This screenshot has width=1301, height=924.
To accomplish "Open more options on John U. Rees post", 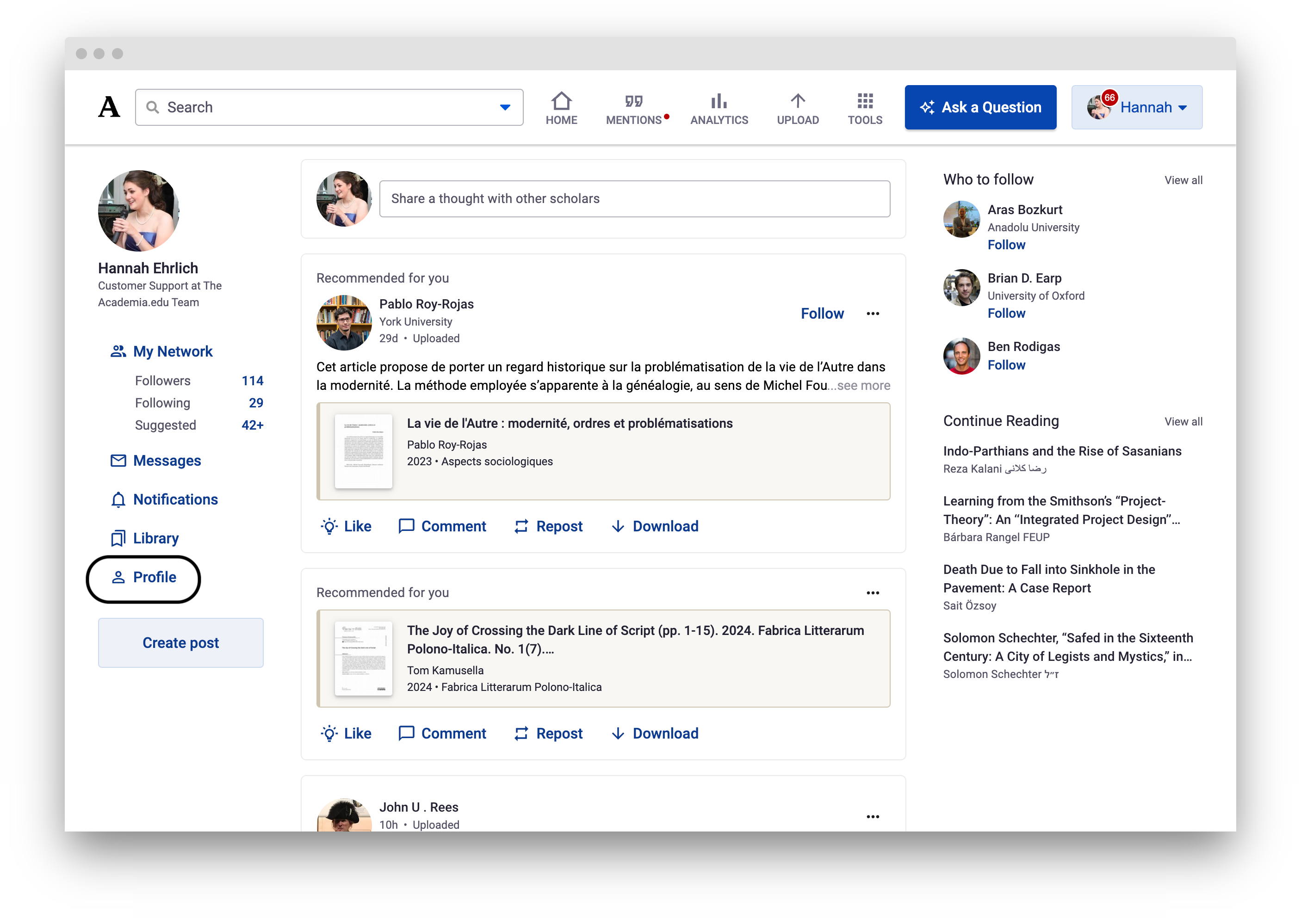I will coord(873,816).
